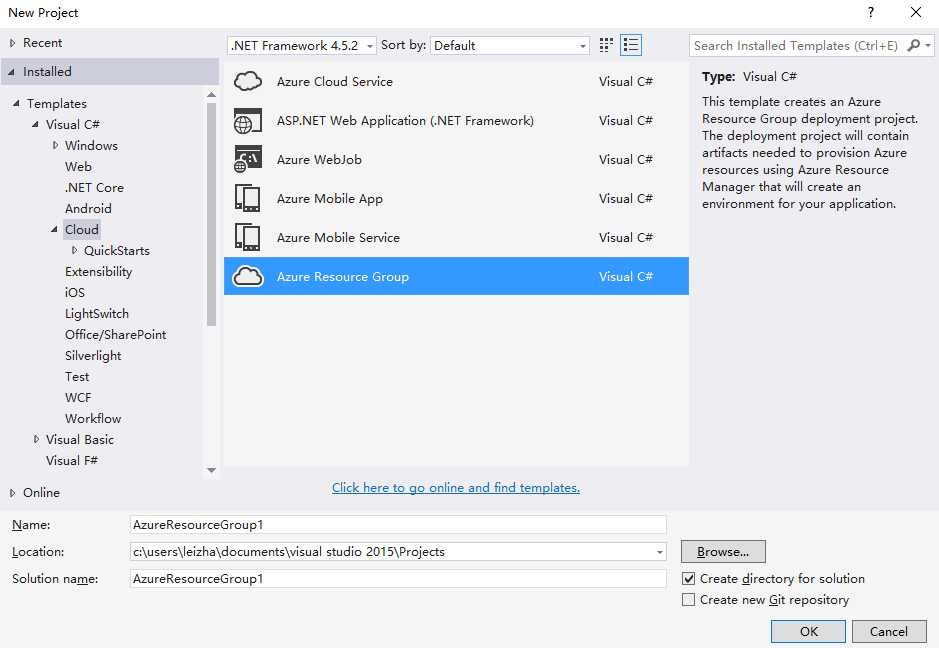
Task: Enable Create new Git repository checkbox
Action: pos(689,599)
